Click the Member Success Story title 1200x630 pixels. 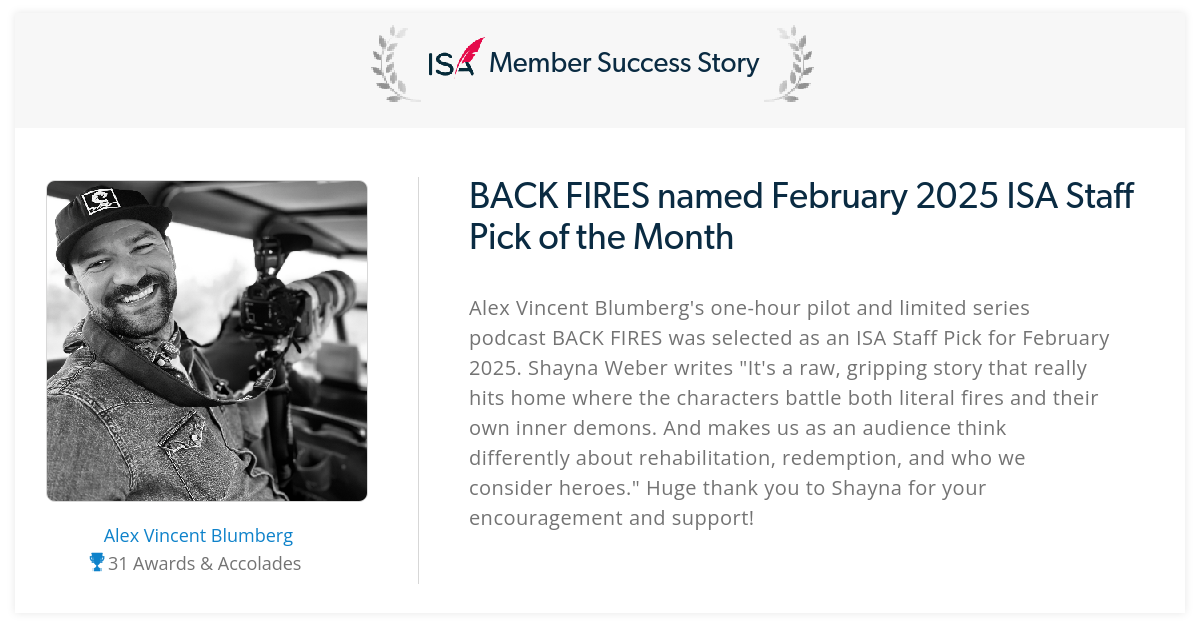pos(624,63)
